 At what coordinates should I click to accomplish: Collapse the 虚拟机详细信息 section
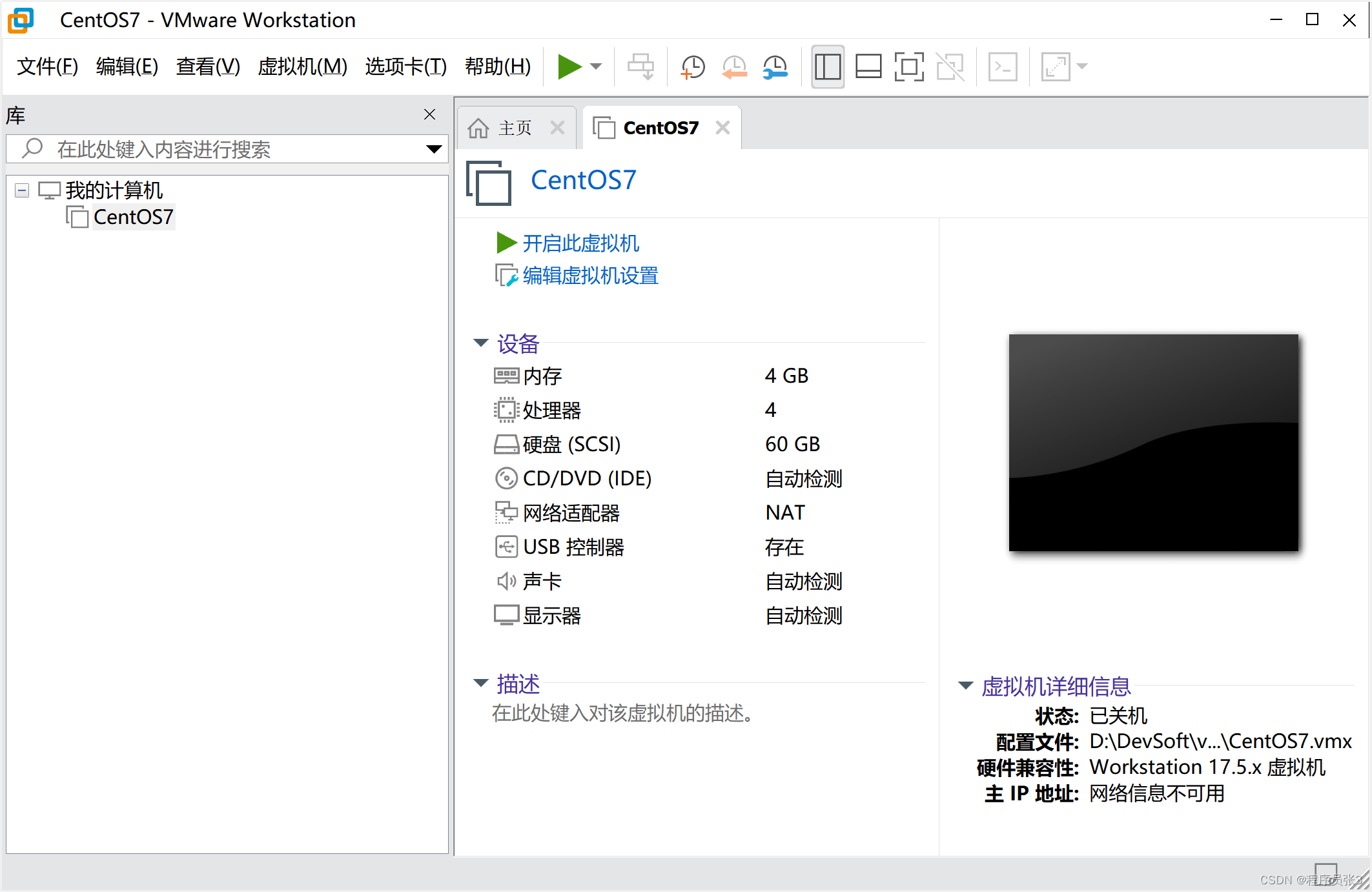[966, 685]
